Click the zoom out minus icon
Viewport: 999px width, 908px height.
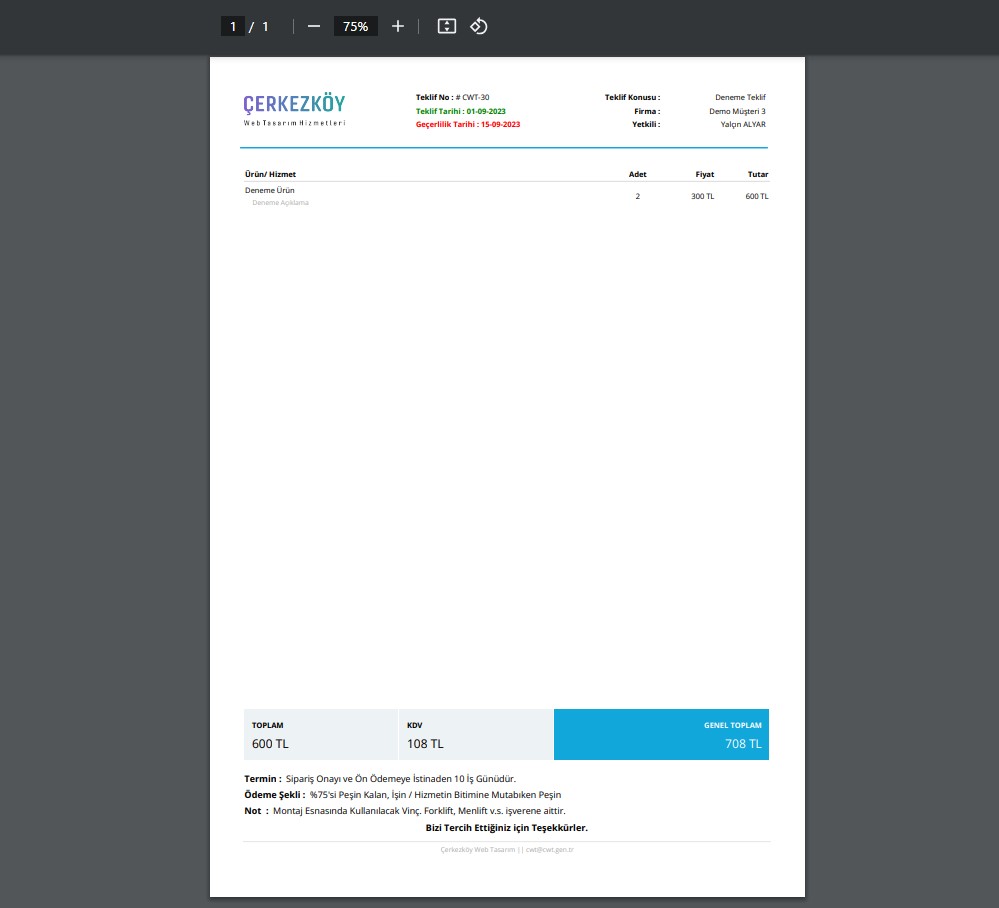[x=314, y=26]
